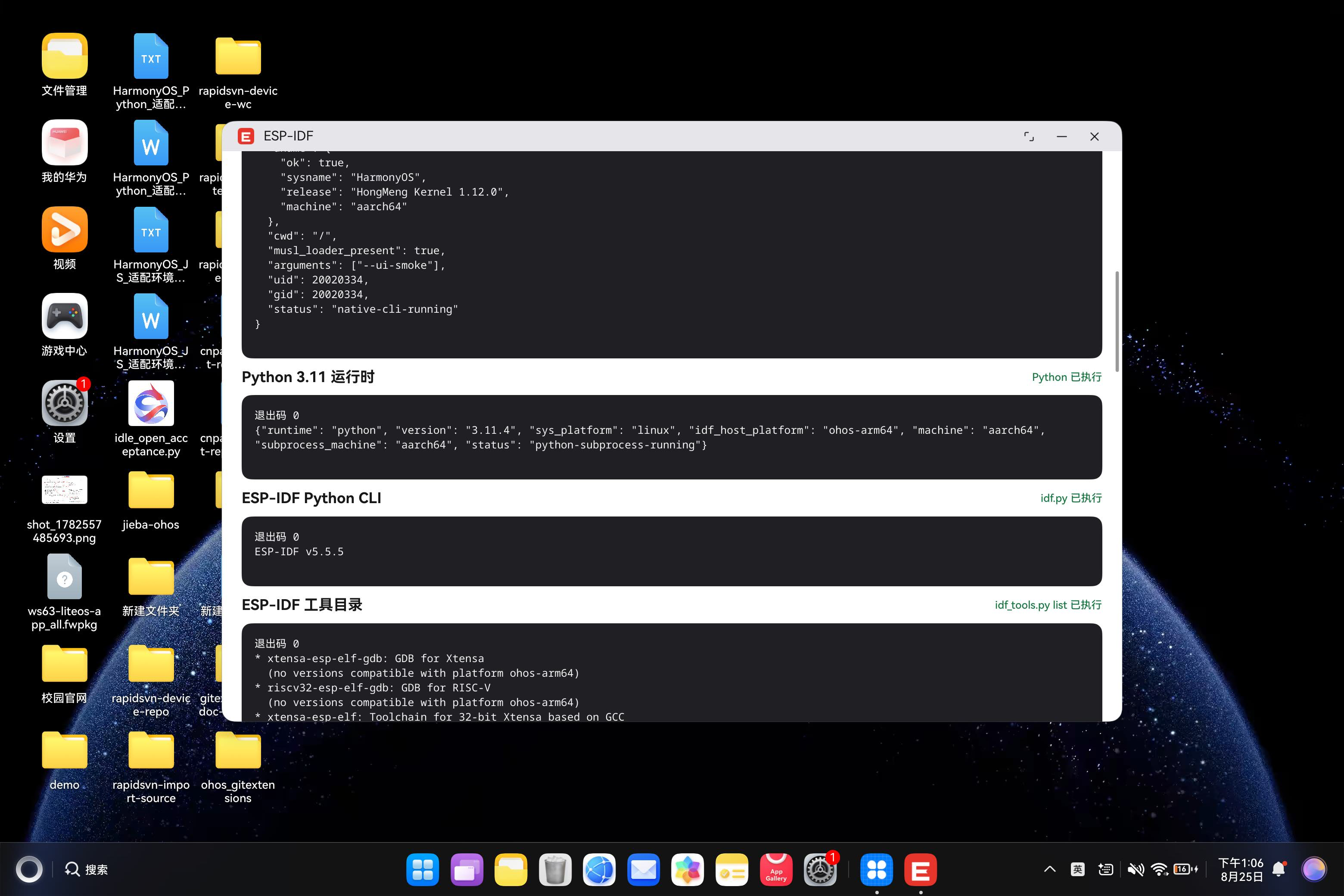Screen dimensions: 1344x896
Task: Select the jieba-ohos folder
Action: [x=151, y=490]
